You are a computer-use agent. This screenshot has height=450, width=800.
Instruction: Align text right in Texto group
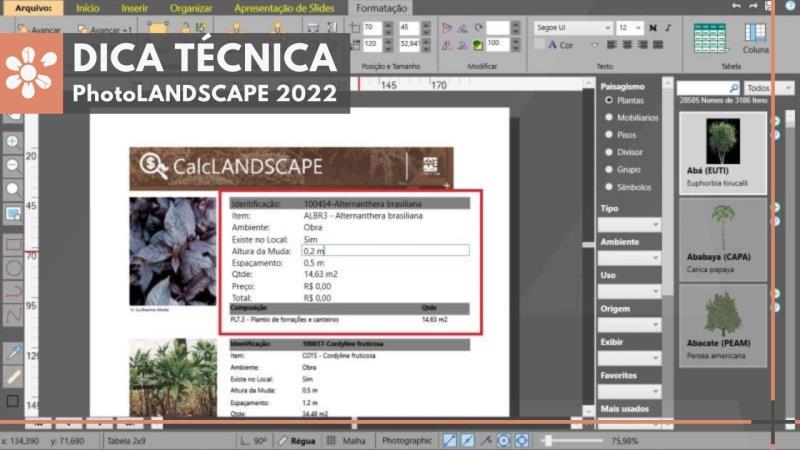pos(642,45)
